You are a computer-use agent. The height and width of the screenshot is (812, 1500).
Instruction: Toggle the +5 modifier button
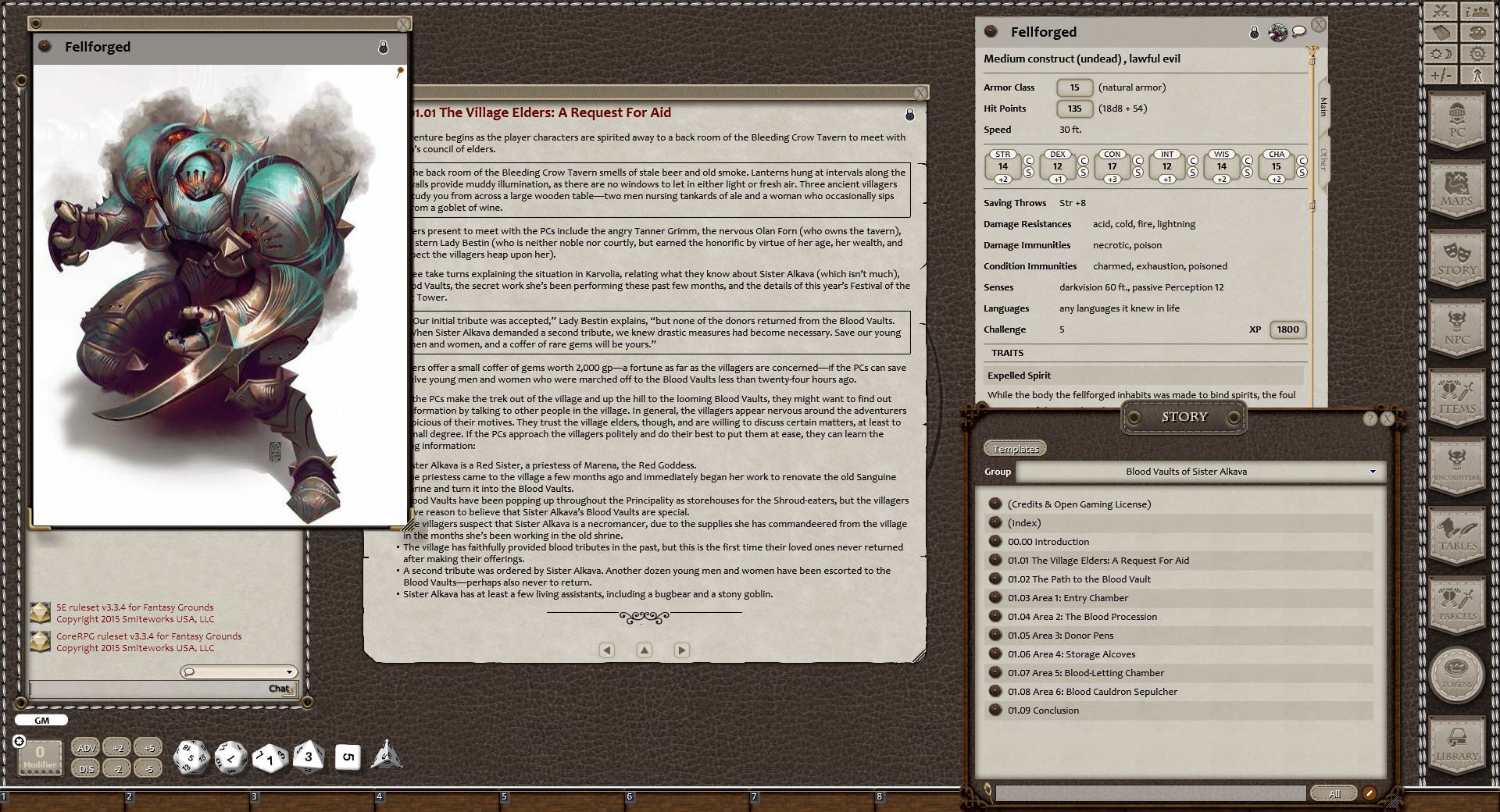point(148,747)
